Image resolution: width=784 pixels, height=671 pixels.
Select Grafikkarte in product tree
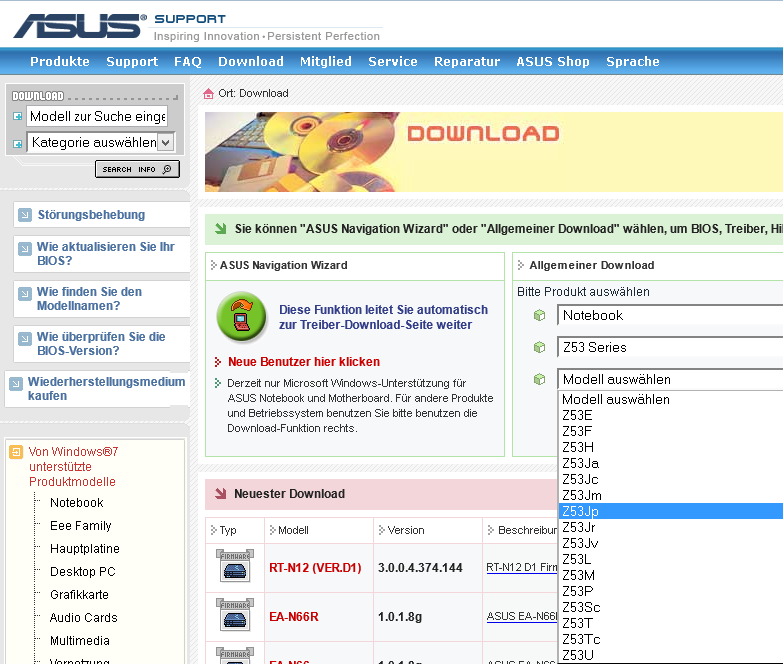pos(79,594)
